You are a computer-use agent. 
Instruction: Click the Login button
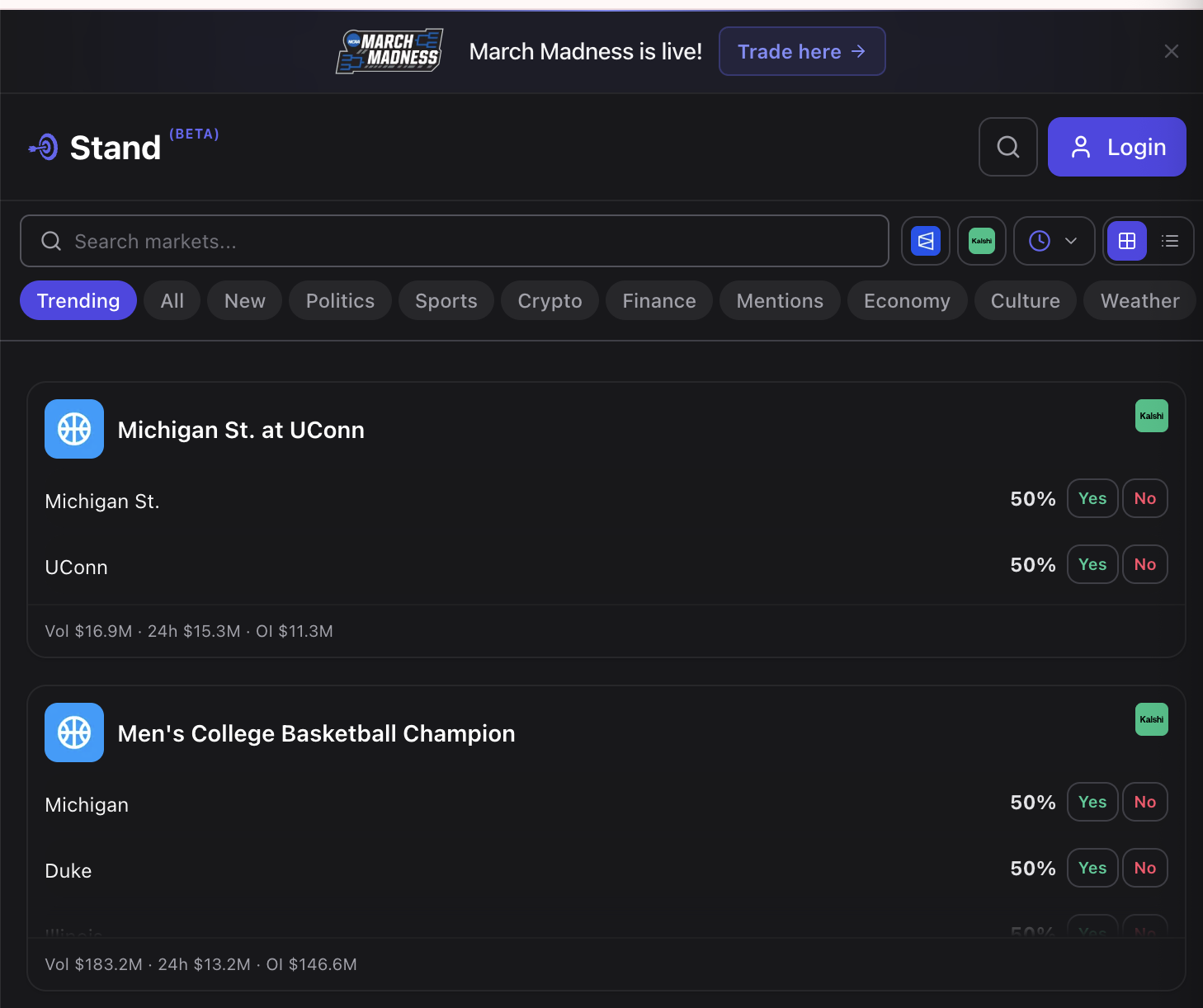[x=1116, y=147]
